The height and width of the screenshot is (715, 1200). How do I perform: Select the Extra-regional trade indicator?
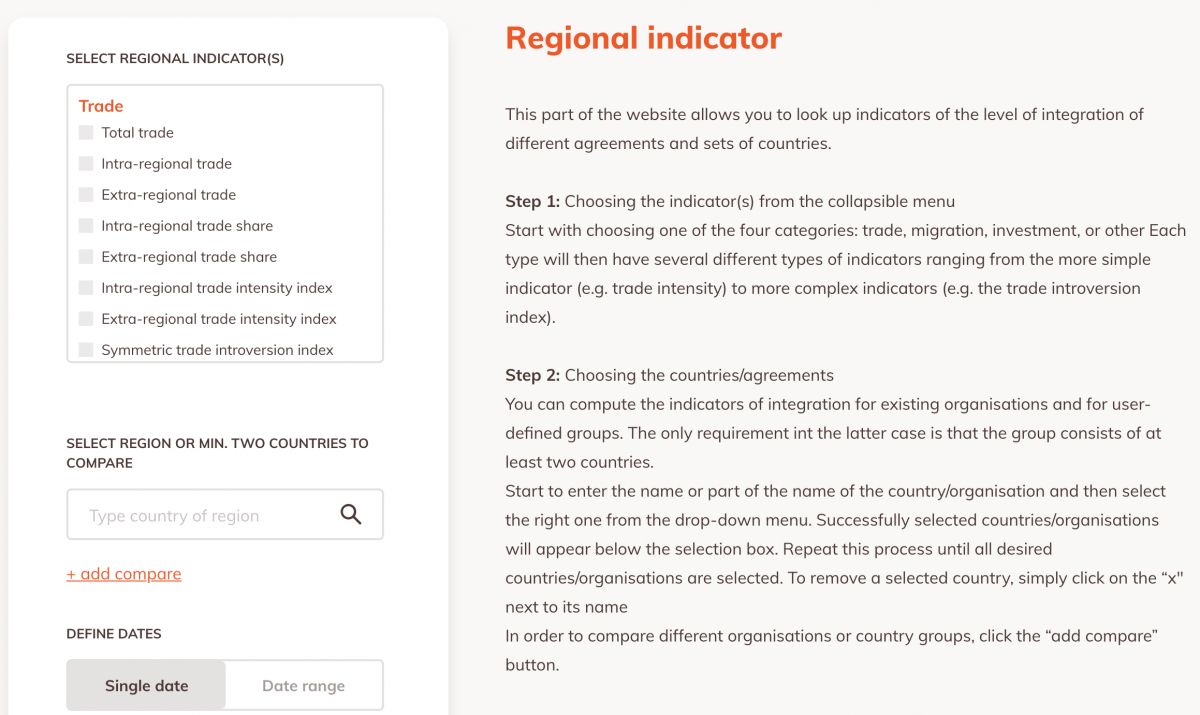[85, 194]
